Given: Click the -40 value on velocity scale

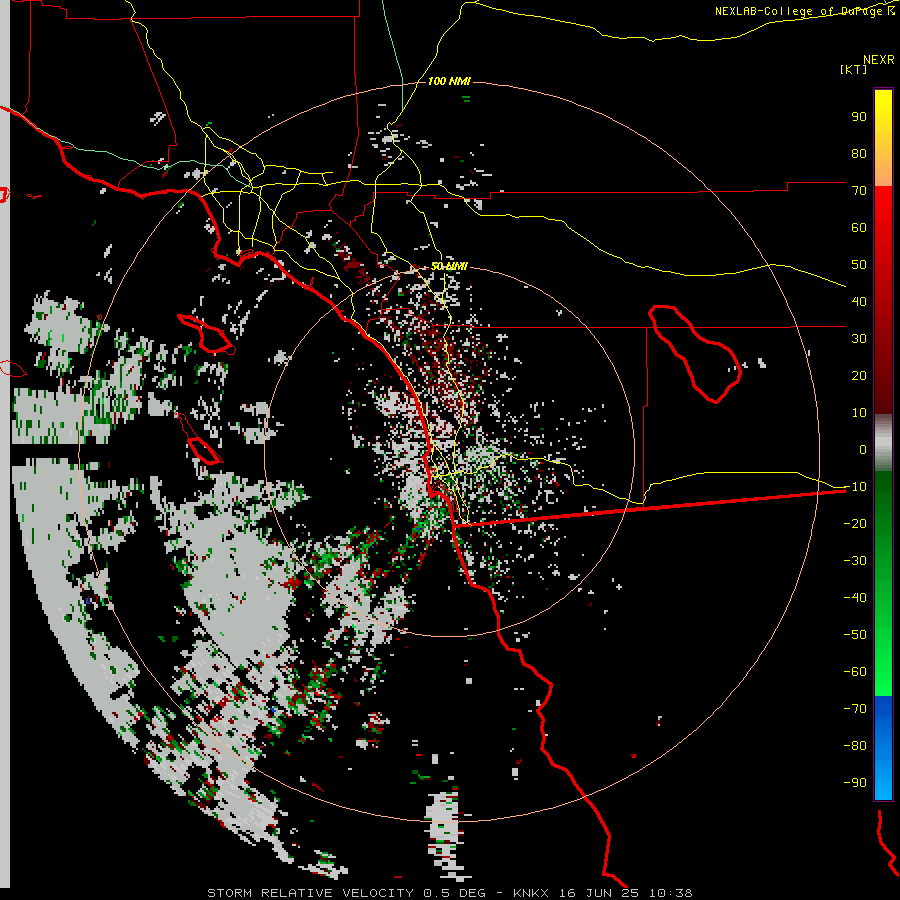Looking at the screenshot, I should (x=855, y=598).
